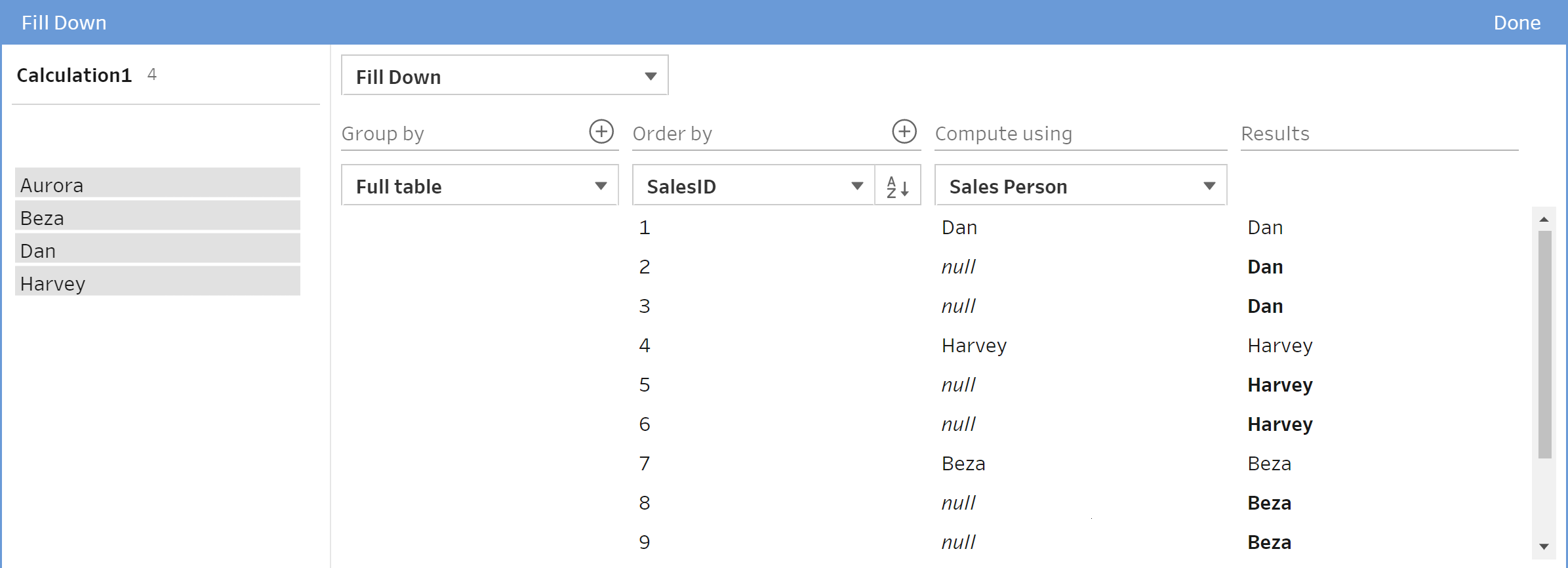Screen dimensions: 1568x568
Task: Select Dan in the values list
Action: pos(157,250)
